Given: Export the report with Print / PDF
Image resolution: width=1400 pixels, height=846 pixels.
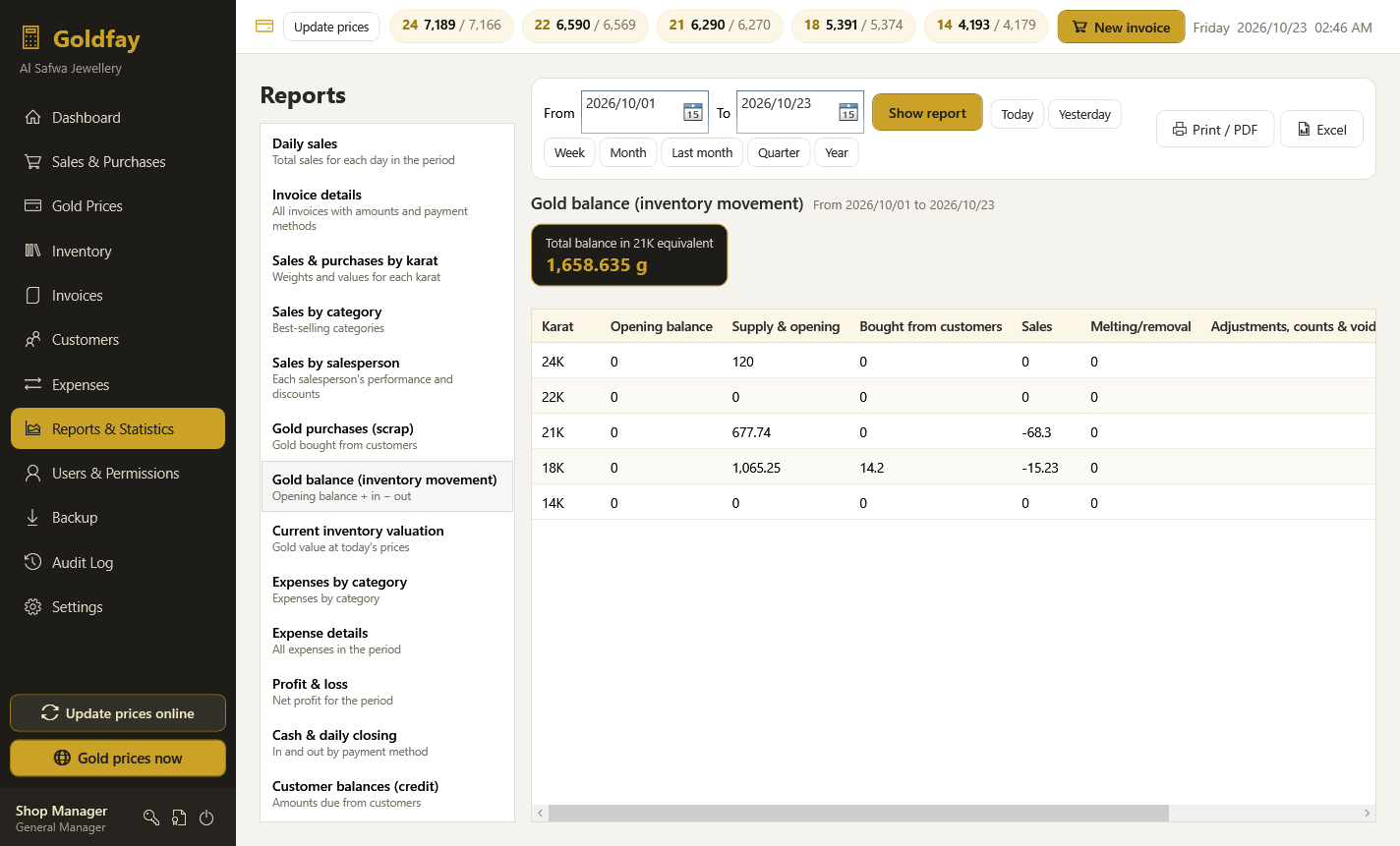Looking at the screenshot, I should coord(1215,129).
